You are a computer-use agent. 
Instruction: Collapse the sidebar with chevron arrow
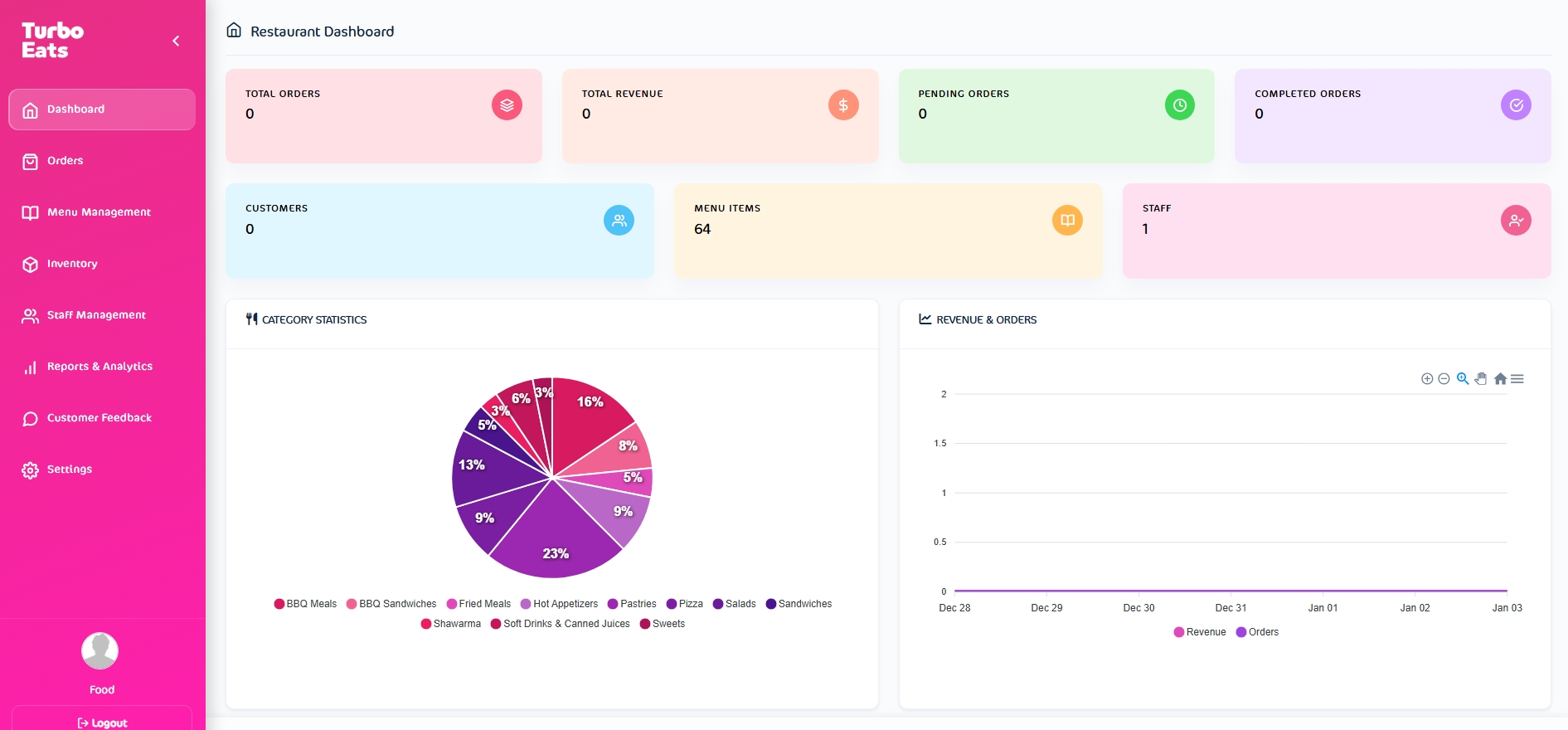tap(176, 41)
